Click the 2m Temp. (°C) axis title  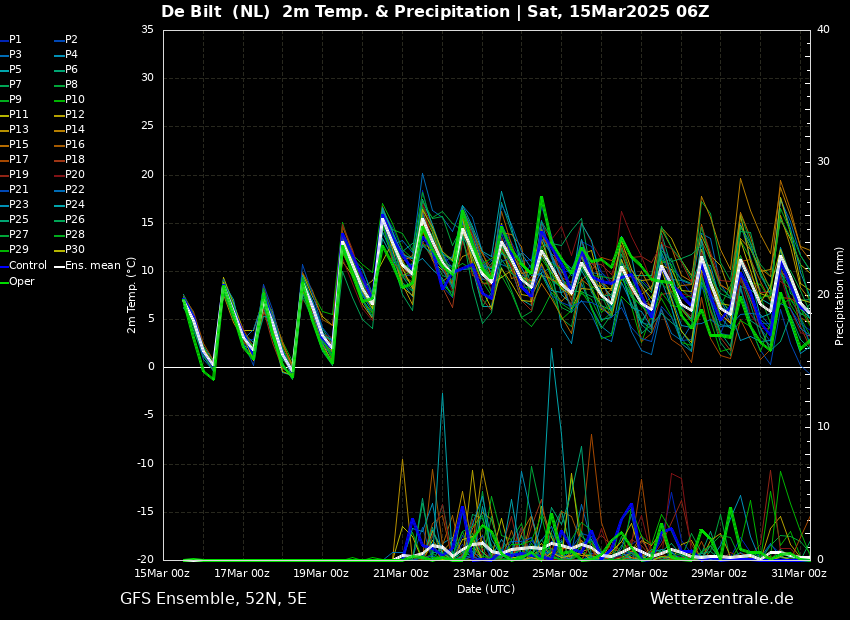[131, 295]
